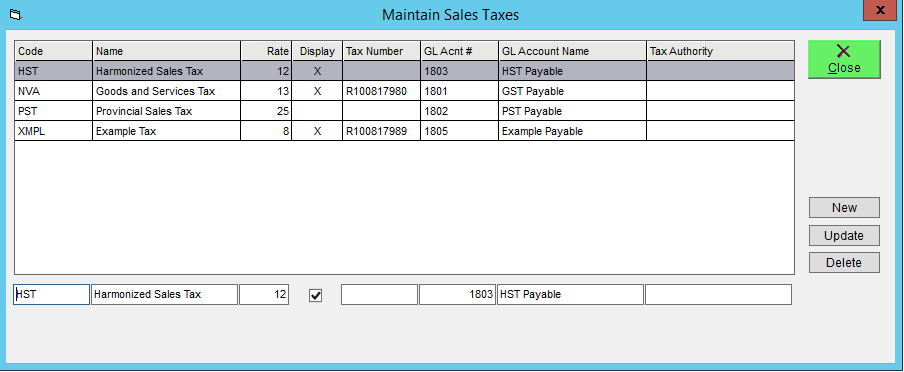This screenshot has height=372, width=904.
Task: Click the Update button
Action: [844, 235]
